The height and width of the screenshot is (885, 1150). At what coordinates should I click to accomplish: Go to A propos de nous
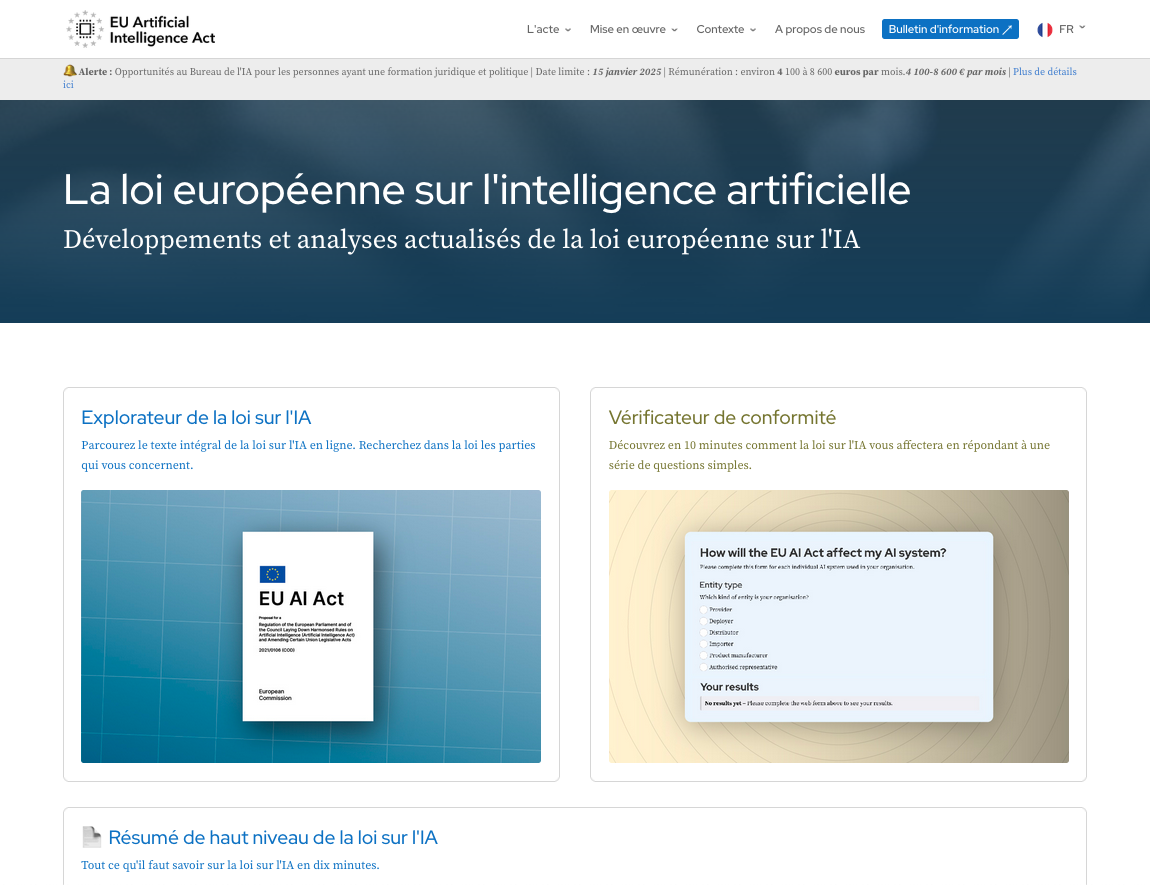(x=819, y=30)
